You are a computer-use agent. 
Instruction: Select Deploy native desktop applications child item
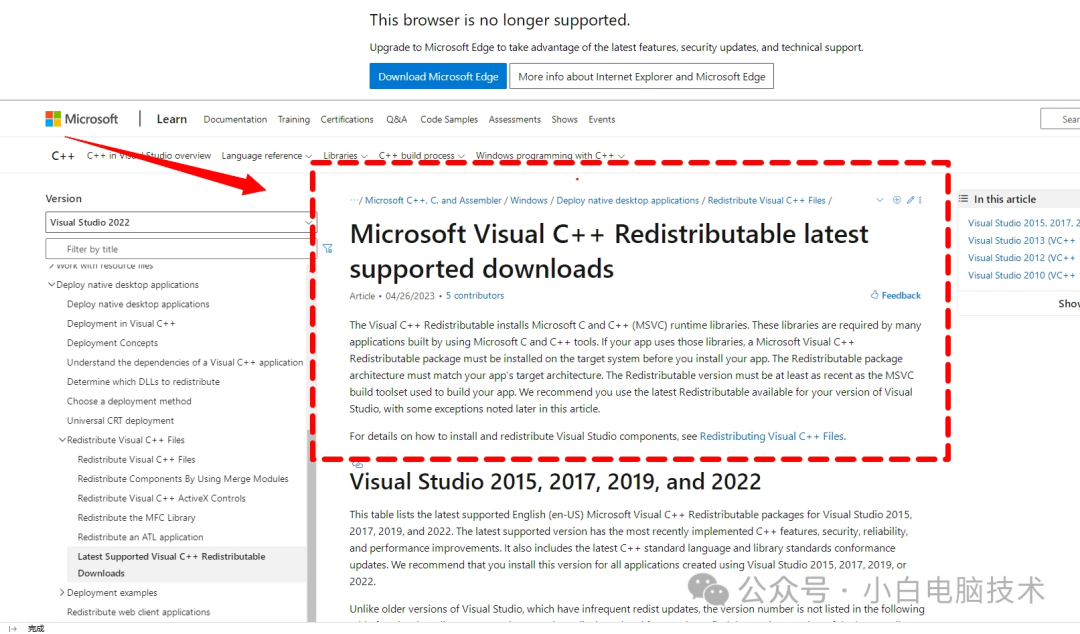click(x=138, y=304)
